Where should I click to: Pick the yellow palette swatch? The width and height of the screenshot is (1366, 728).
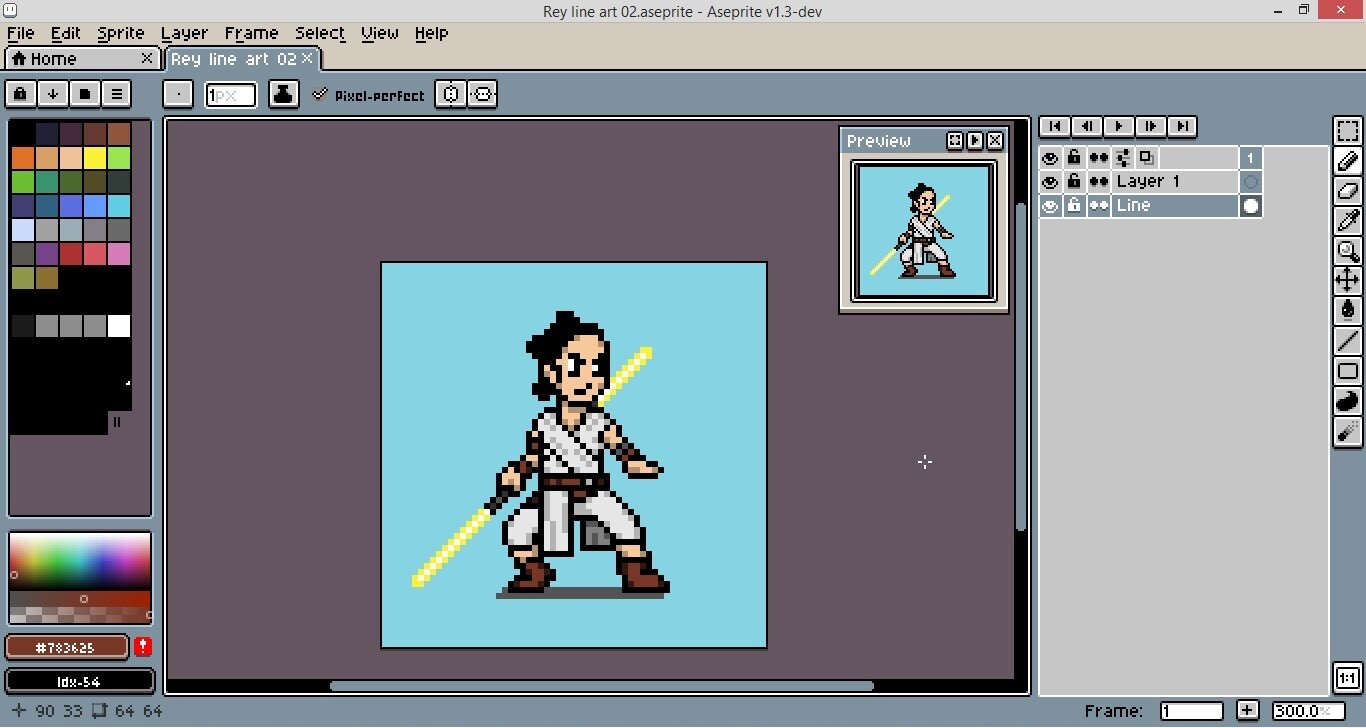[x=95, y=158]
